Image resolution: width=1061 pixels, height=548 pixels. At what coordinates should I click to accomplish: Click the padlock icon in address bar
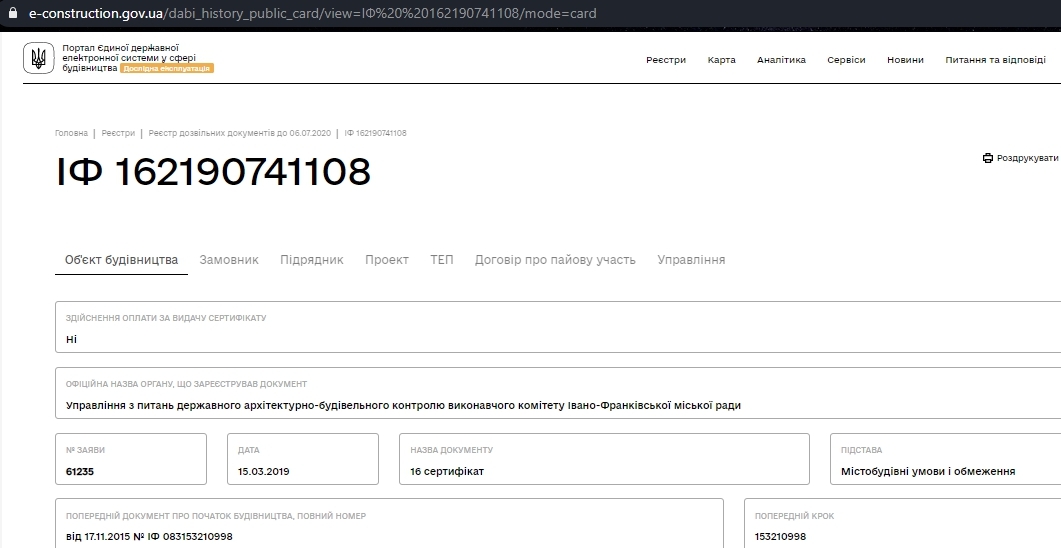click(12, 12)
